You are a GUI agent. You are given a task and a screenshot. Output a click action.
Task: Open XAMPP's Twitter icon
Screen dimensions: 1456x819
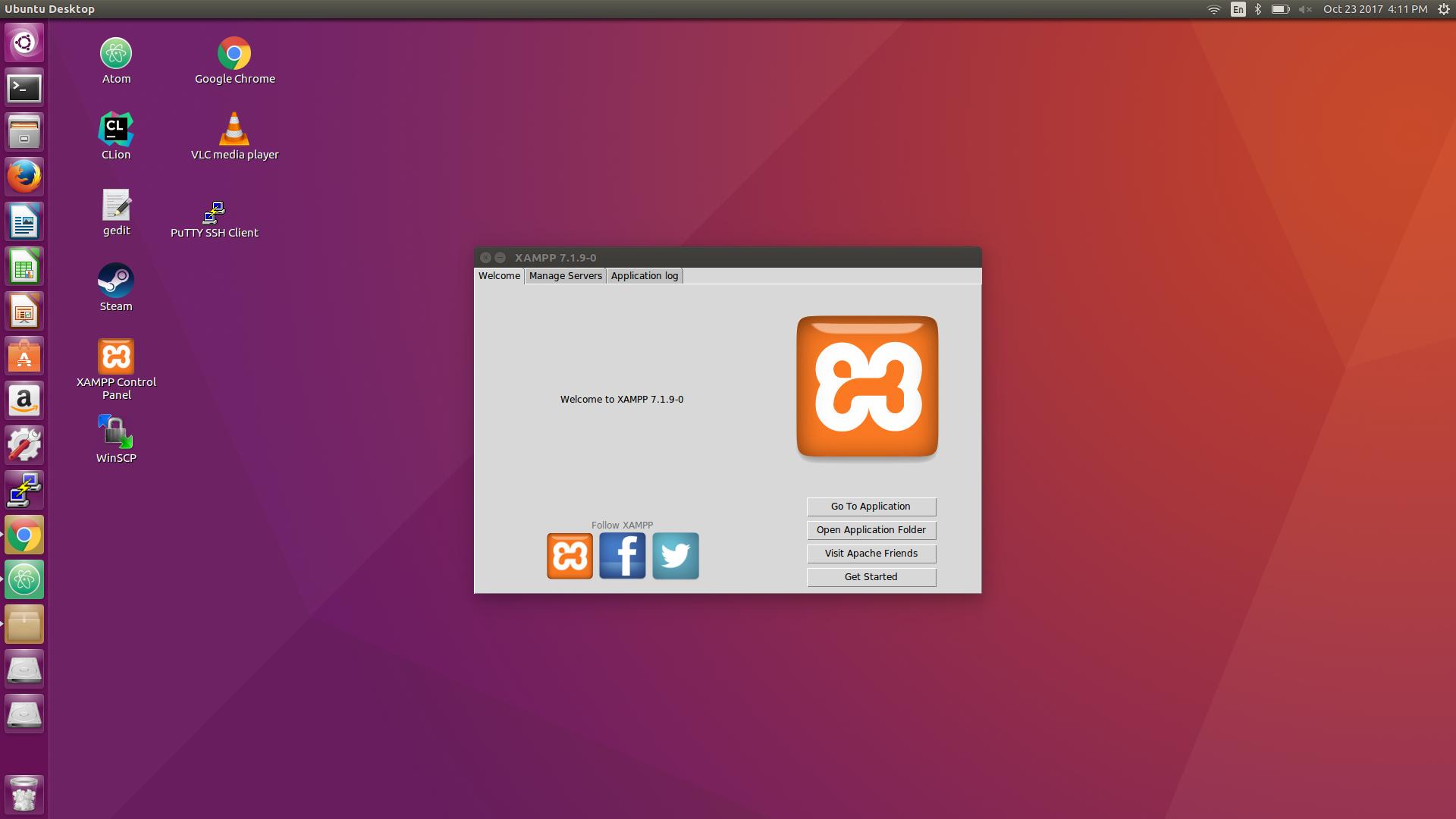tap(675, 556)
